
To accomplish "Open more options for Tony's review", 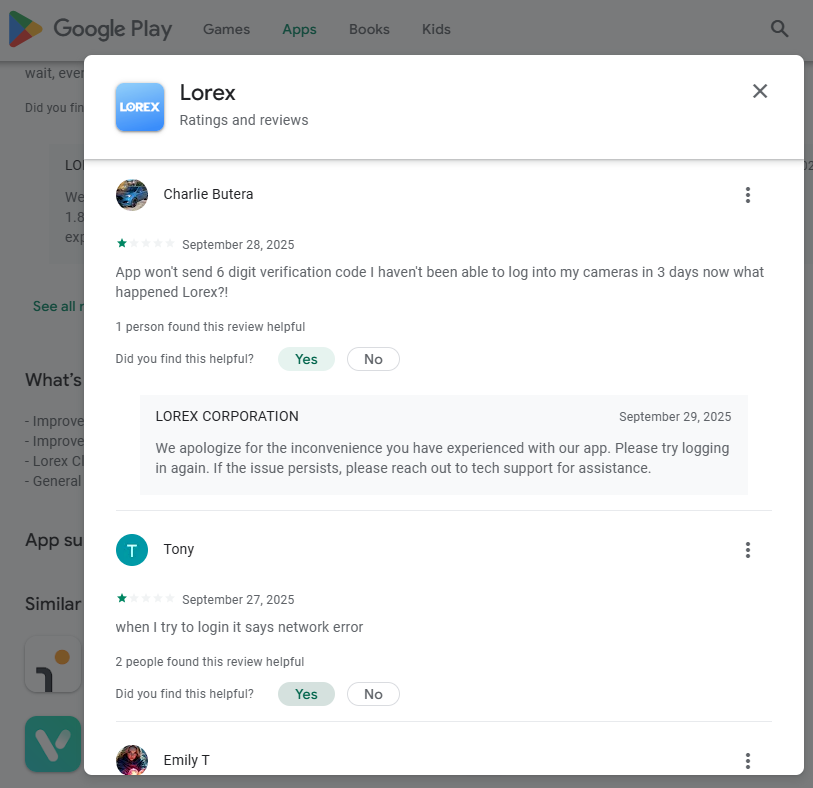I will (748, 550).
